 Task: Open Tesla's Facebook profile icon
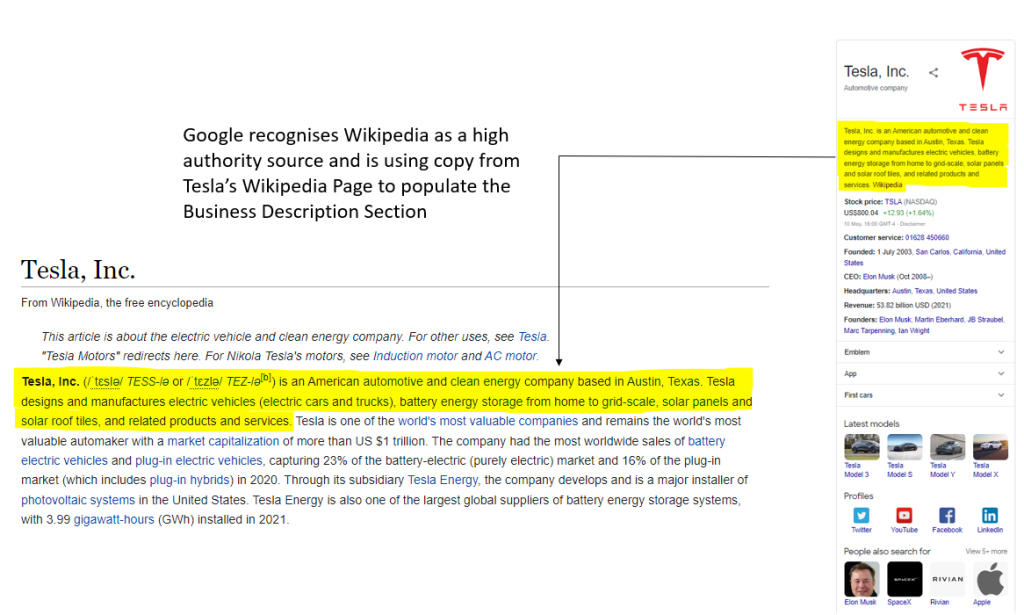pyautogui.click(x=947, y=515)
